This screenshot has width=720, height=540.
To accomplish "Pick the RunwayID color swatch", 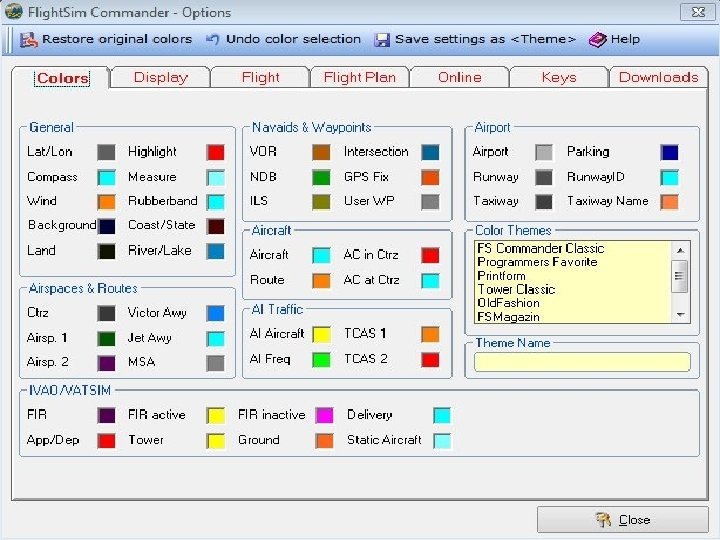I will pyautogui.click(x=669, y=178).
